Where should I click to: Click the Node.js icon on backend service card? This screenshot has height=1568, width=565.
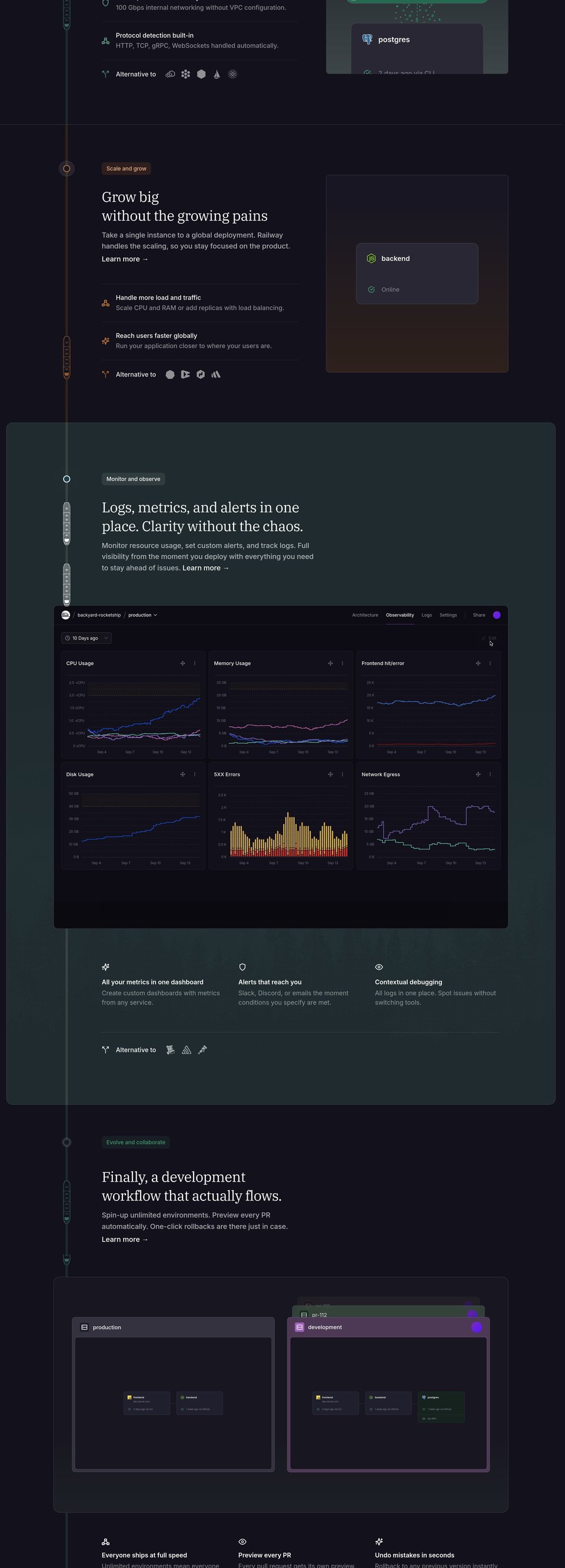pos(371,259)
